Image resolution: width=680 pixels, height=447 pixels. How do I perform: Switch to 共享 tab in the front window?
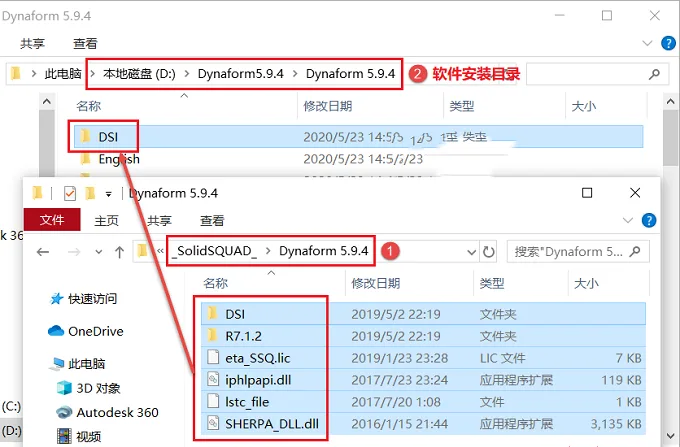click(159, 221)
